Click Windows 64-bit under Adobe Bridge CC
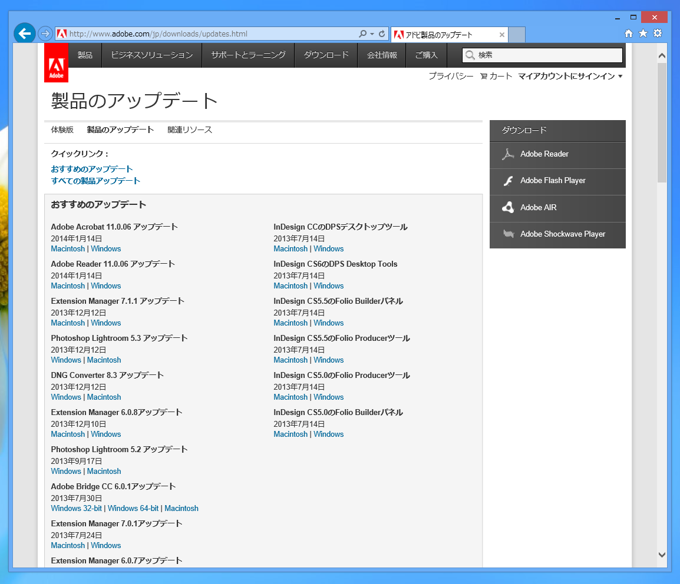This screenshot has height=584, width=680. click(x=133, y=508)
